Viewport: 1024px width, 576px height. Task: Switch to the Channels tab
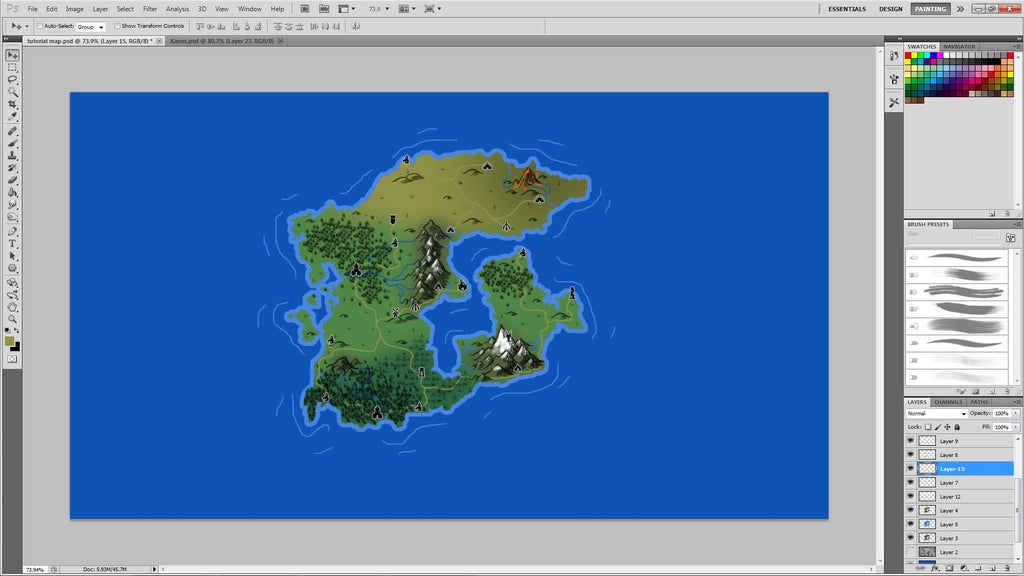click(948, 402)
